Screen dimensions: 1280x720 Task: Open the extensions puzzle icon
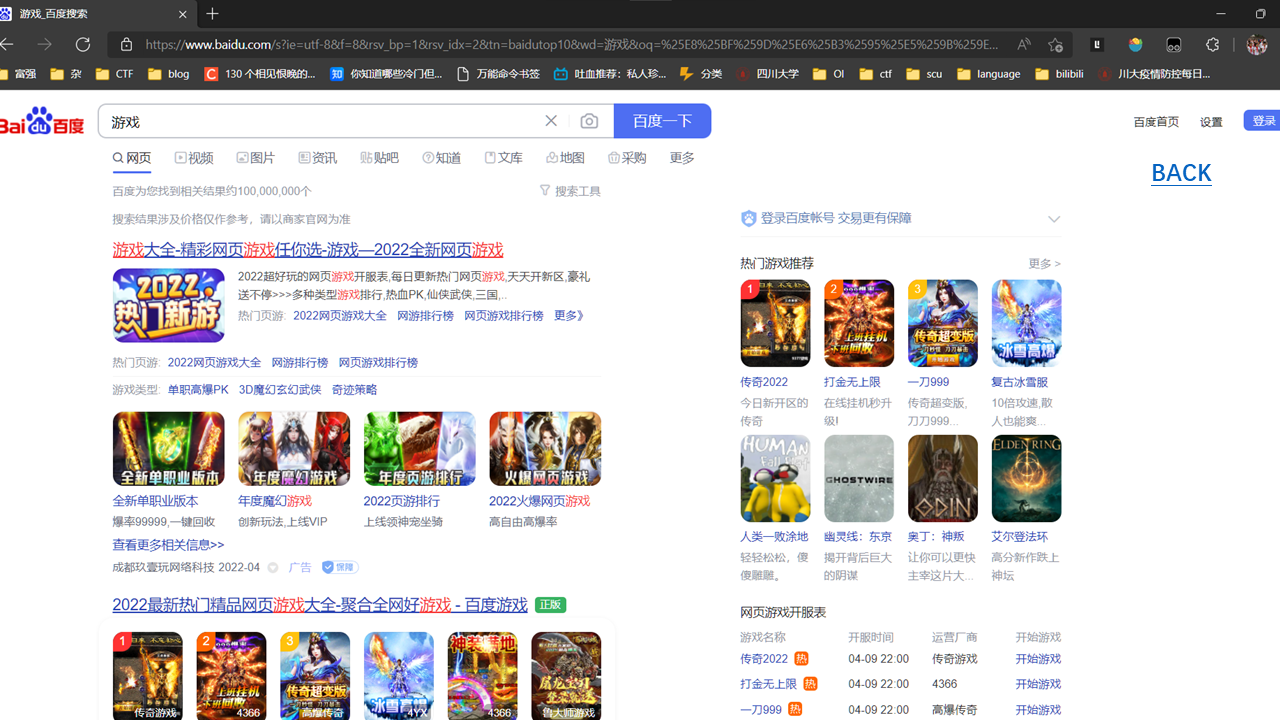coord(1212,44)
